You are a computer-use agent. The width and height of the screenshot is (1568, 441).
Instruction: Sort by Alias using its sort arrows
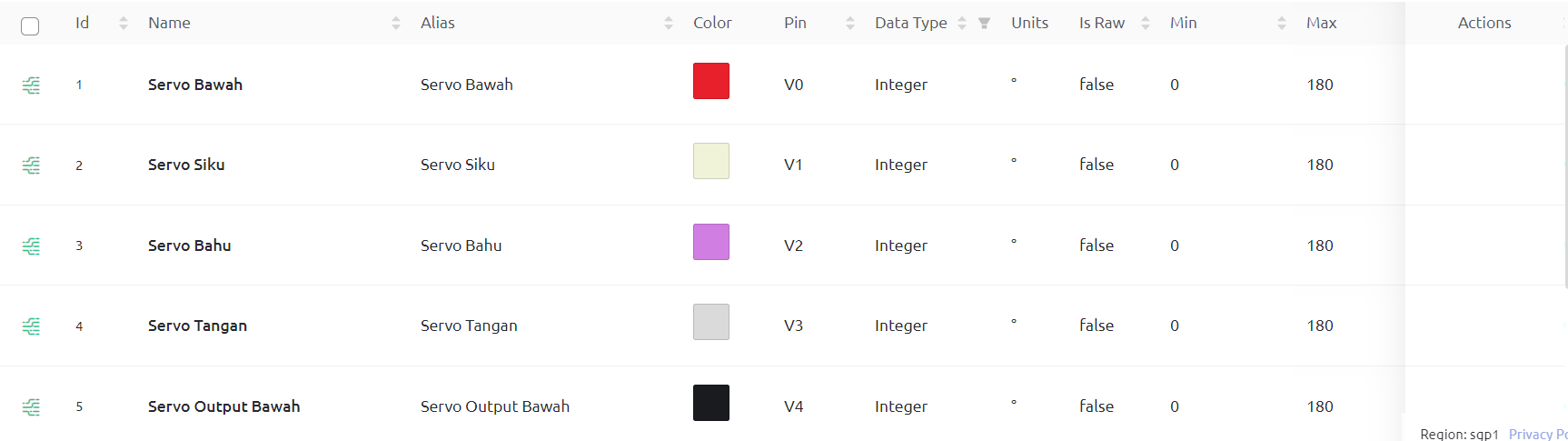tap(669, 24)
